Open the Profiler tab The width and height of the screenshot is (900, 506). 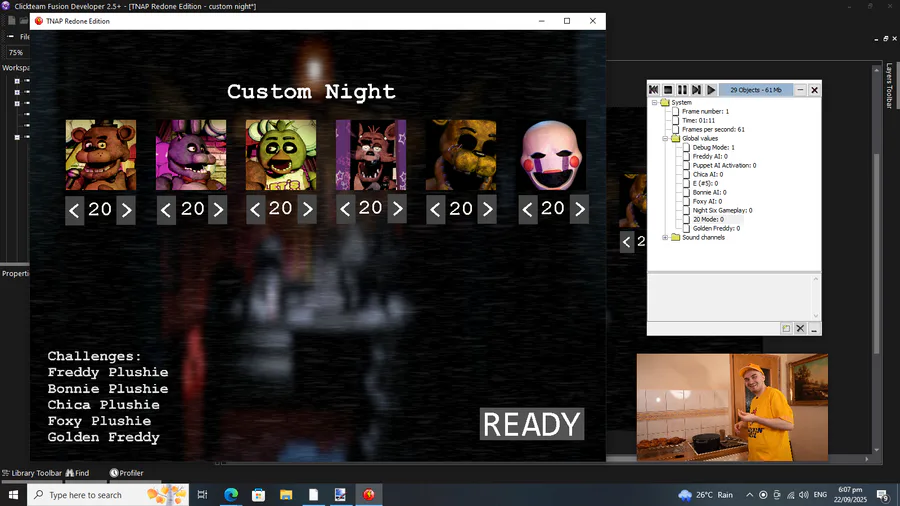click(x=126, y=473)
